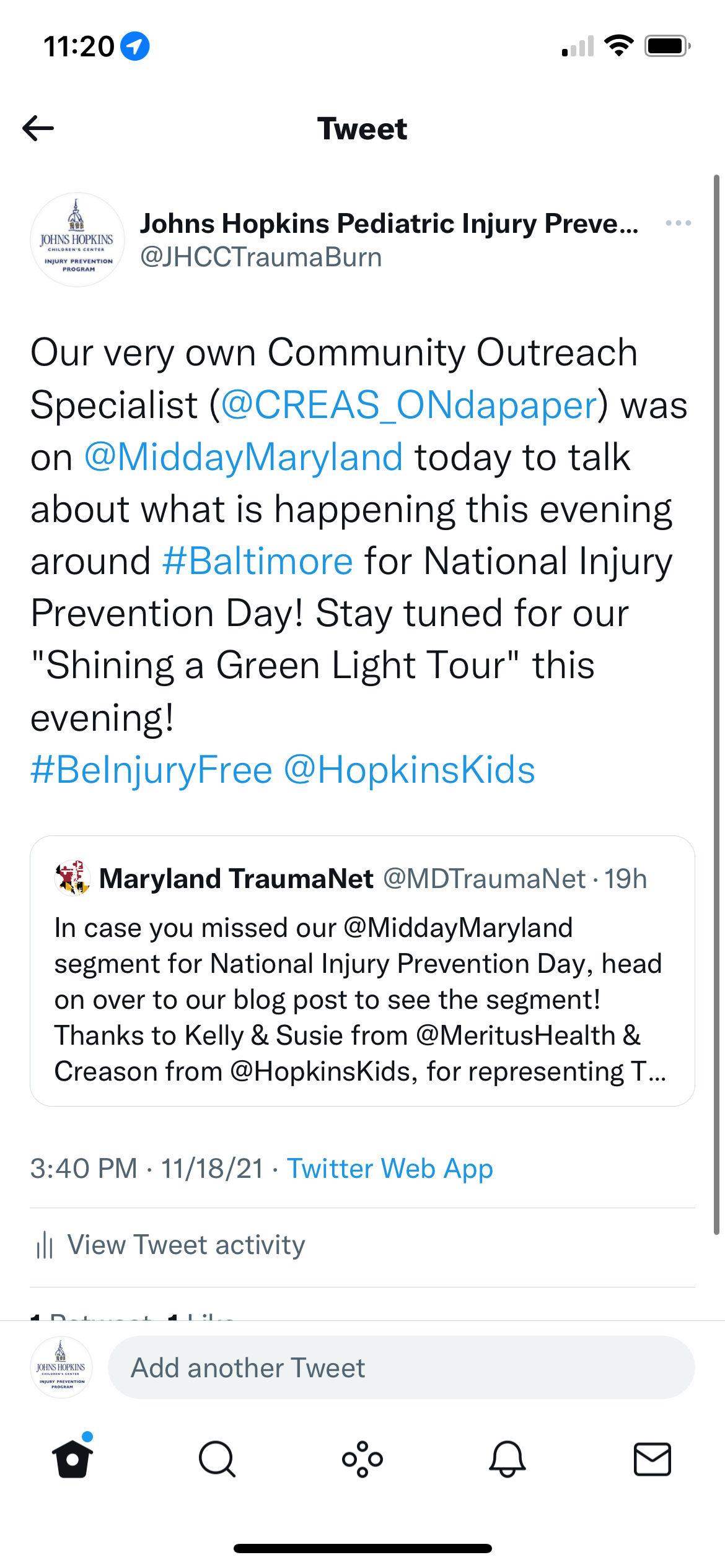This screenshot has height=1568, width=725.
Task: Tap the back arrow icon
Action: pyautogui.click(x=38, y=128)
